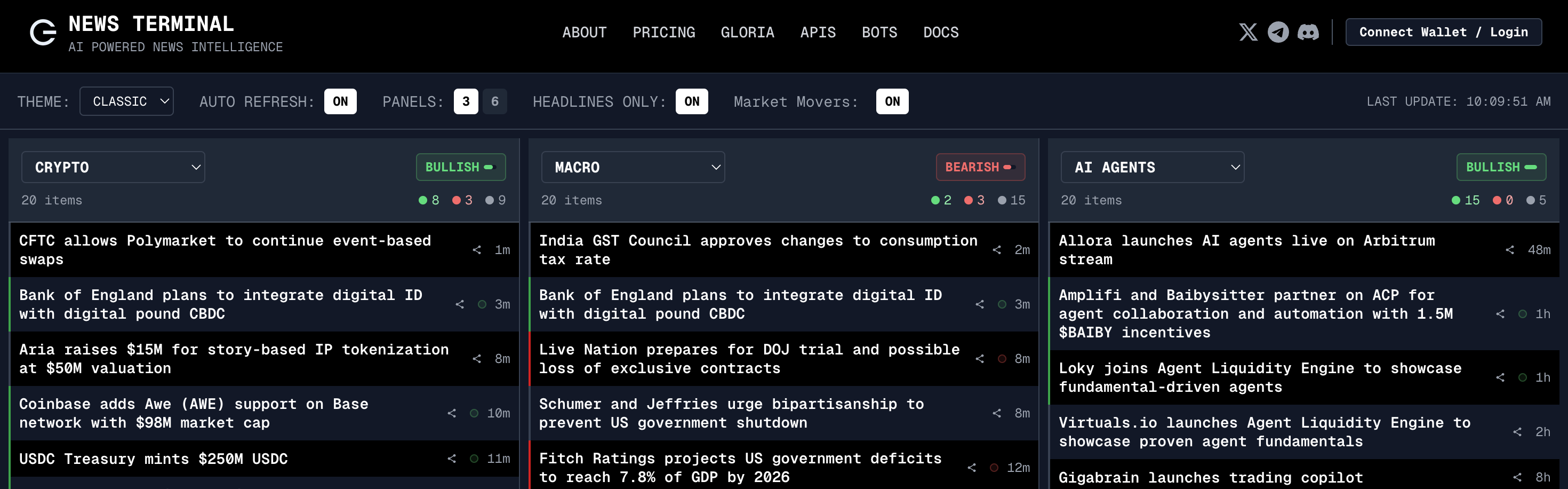
Task: Open the Discord server icon
Action: 1308,32
